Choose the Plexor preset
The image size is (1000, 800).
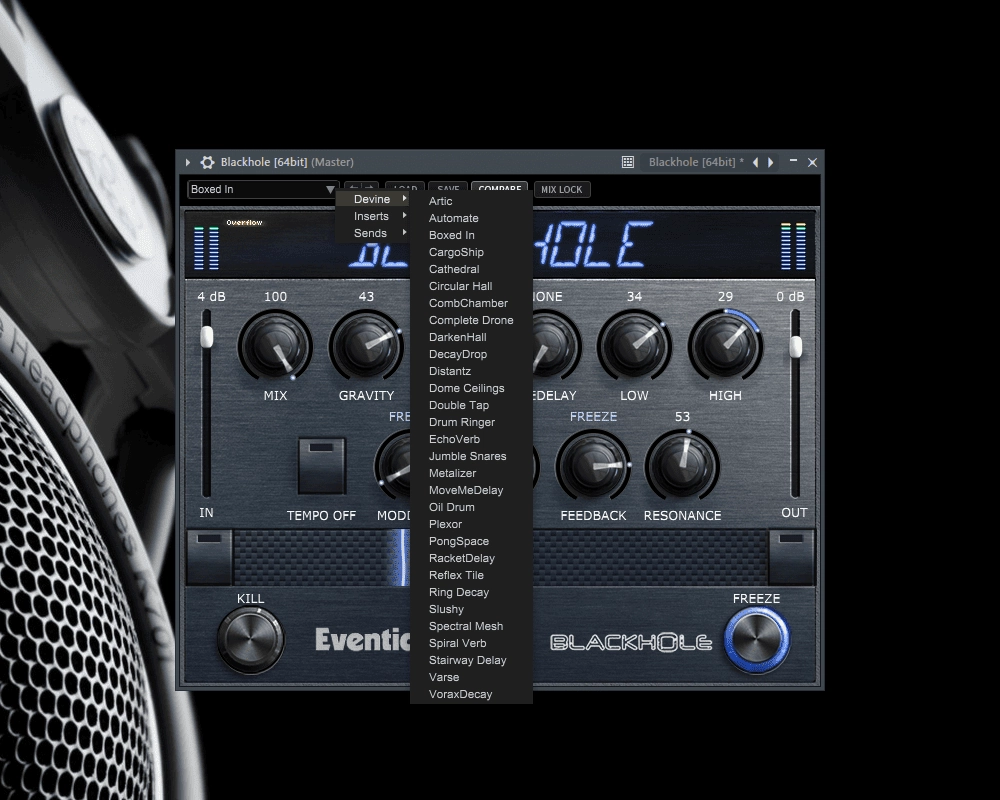pos(471,524)
